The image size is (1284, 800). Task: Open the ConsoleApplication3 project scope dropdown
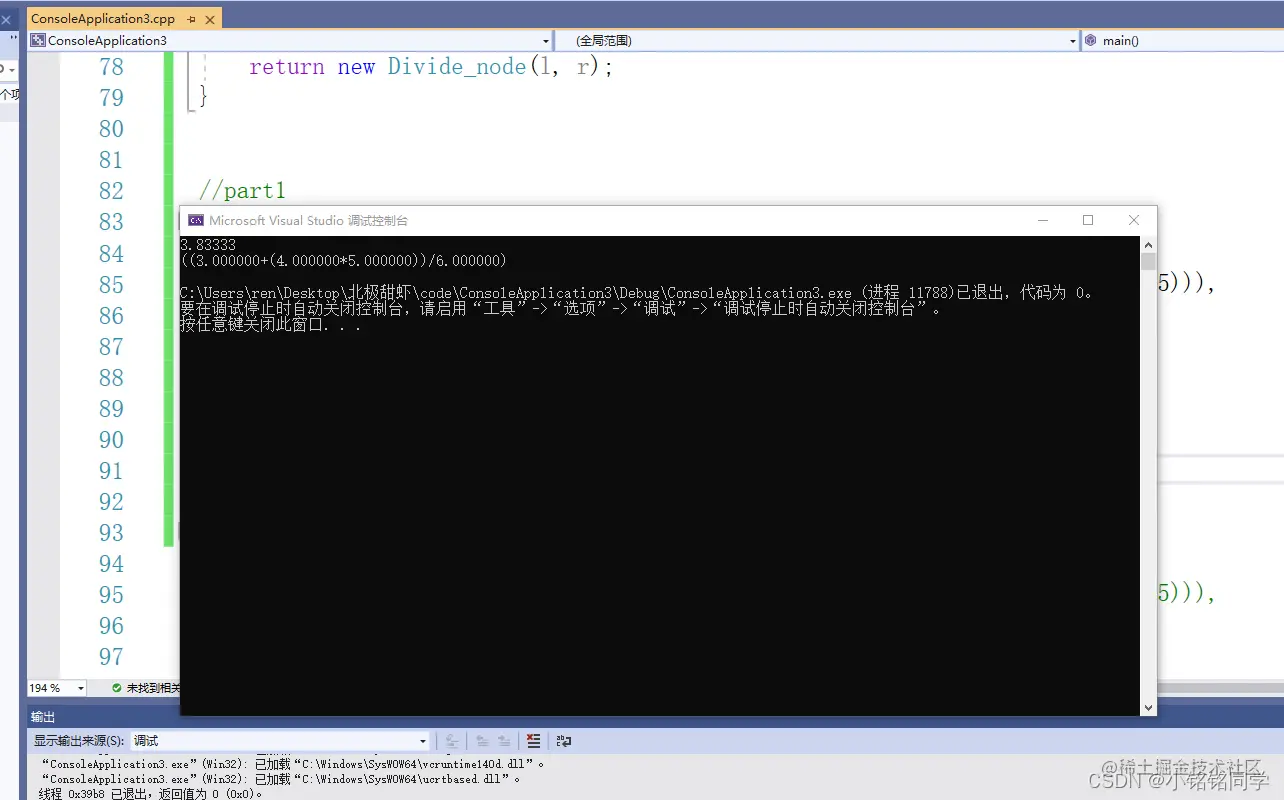coord(290,41)
